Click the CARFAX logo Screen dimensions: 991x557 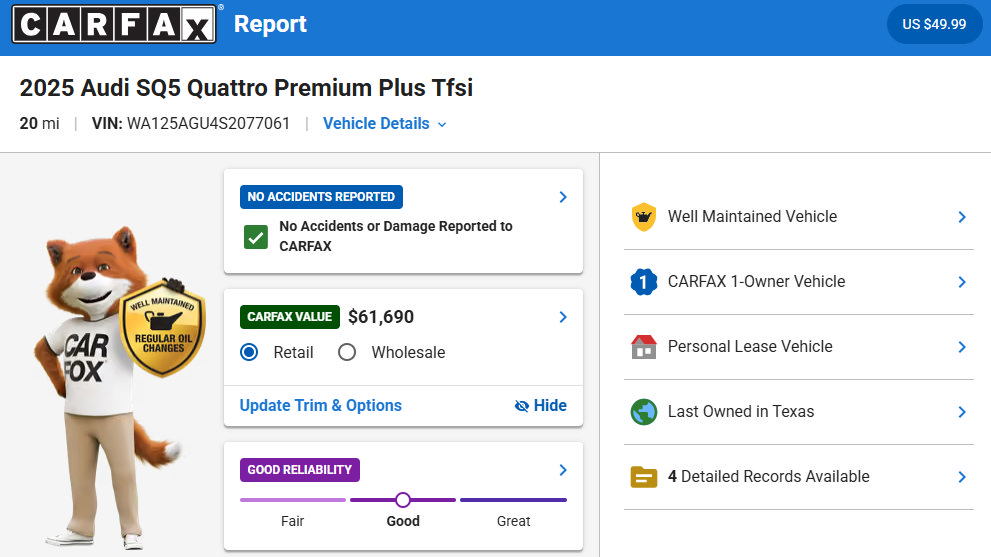pyautogui.click(x=114, y=24)
